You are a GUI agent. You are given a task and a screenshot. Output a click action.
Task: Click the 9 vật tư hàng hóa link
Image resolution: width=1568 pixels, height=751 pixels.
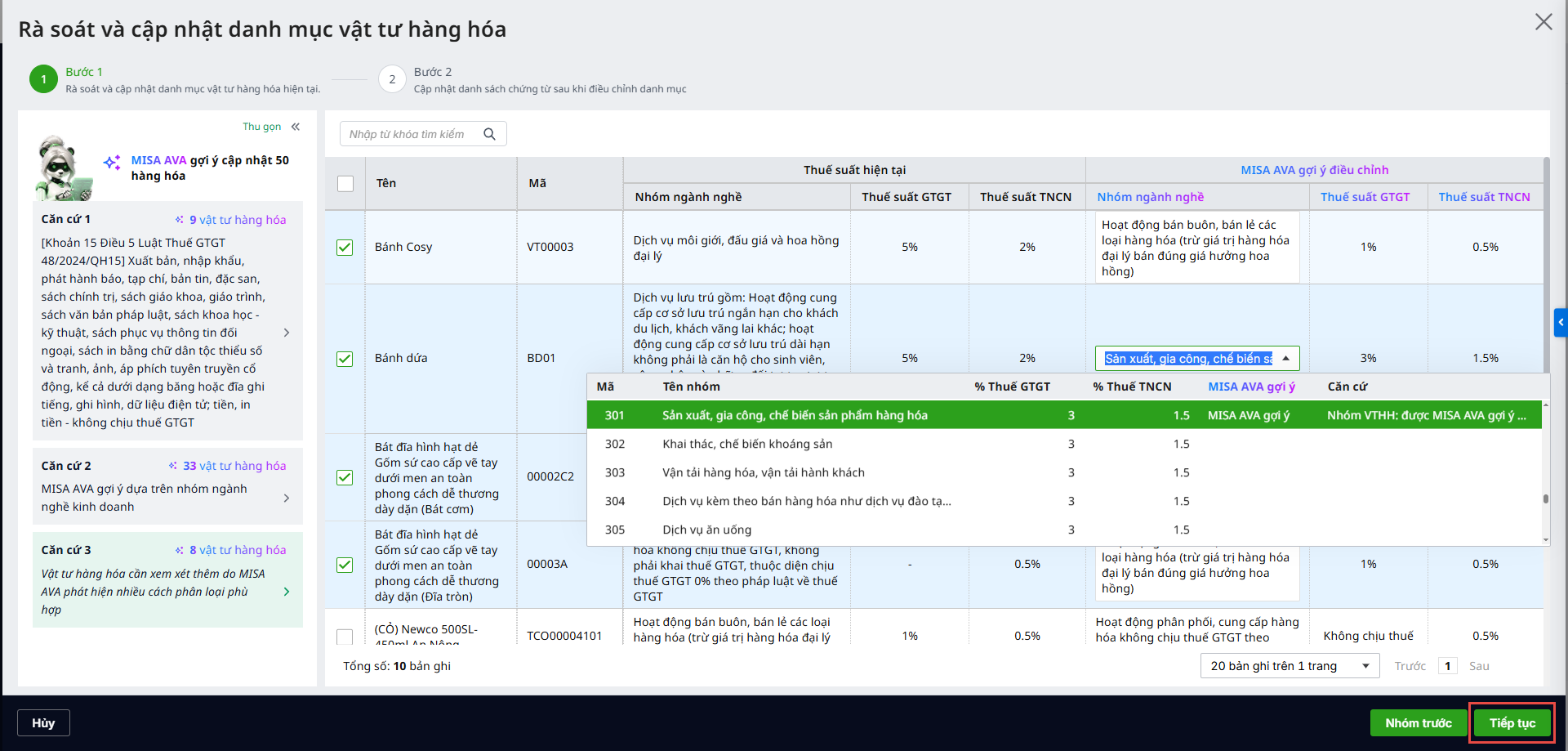pyautogui.click(x=238, y=220)
